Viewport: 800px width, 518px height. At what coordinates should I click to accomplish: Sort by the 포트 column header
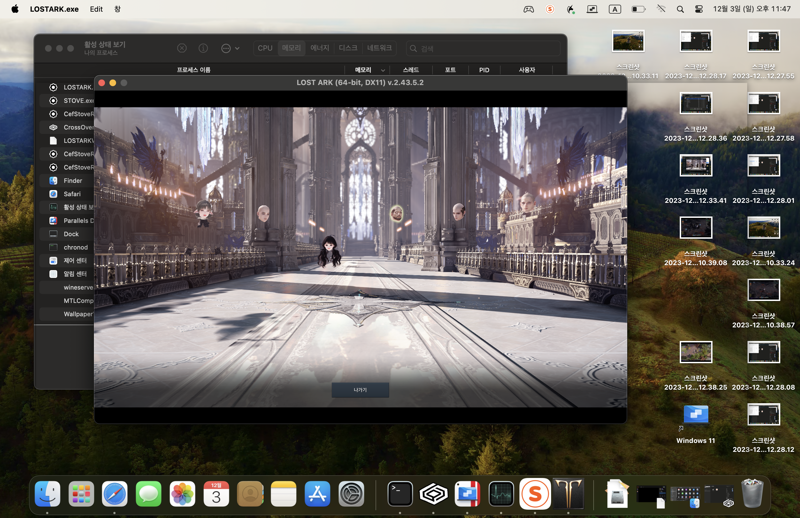pyautogui.click(x=450, y=70)
